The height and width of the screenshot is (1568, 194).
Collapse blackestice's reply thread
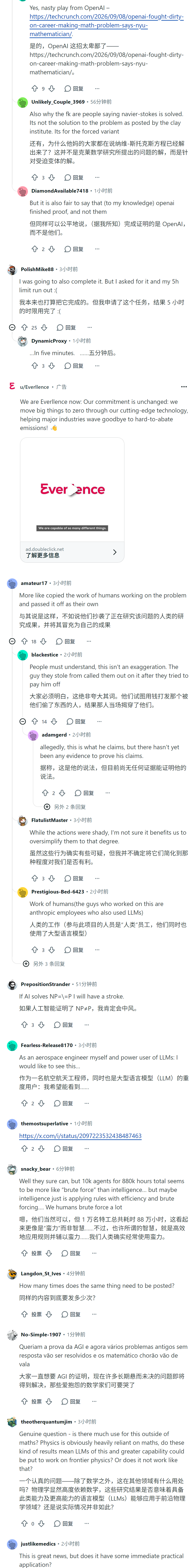click(x=23, y=721)
